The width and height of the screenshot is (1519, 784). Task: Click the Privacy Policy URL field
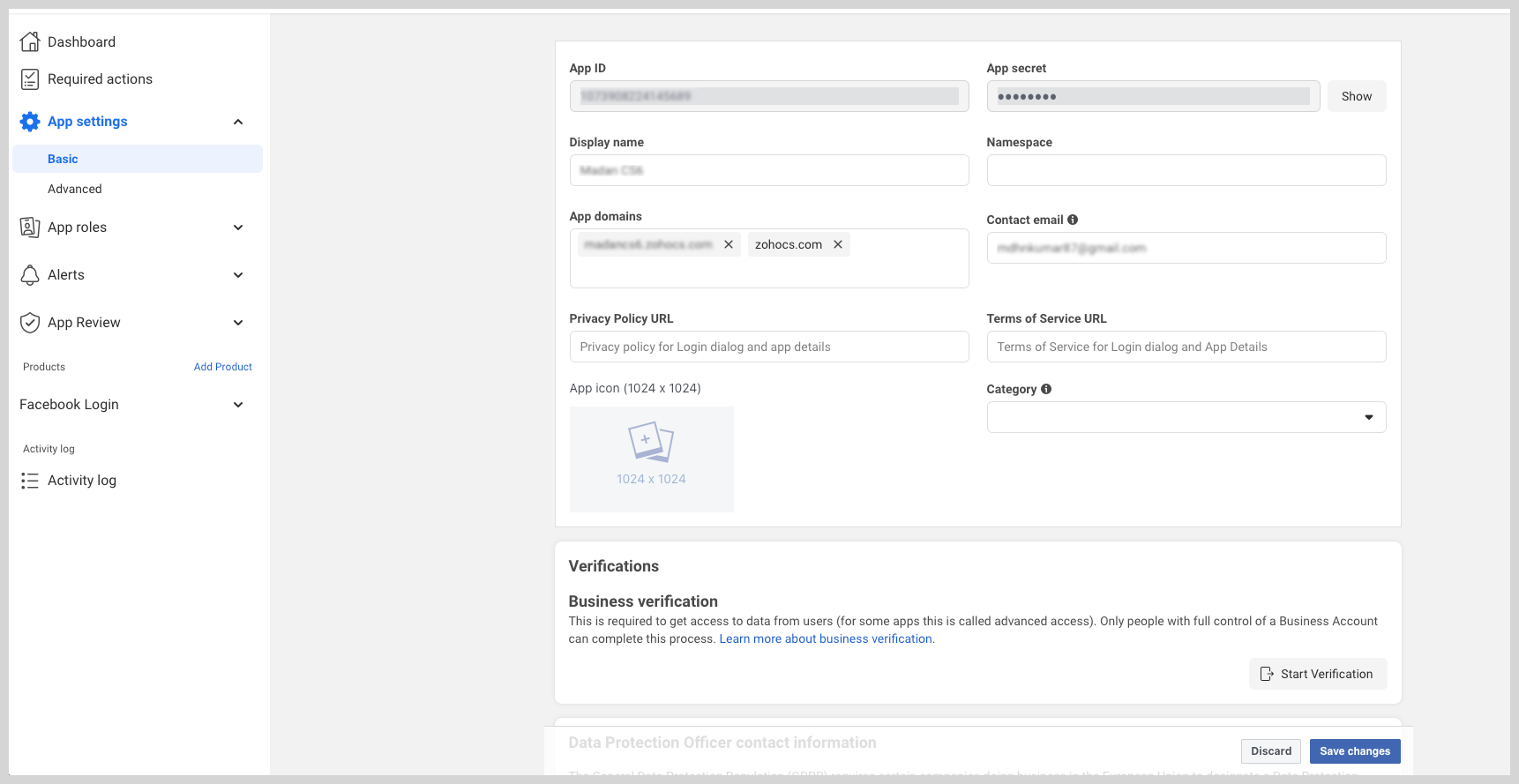768,347
